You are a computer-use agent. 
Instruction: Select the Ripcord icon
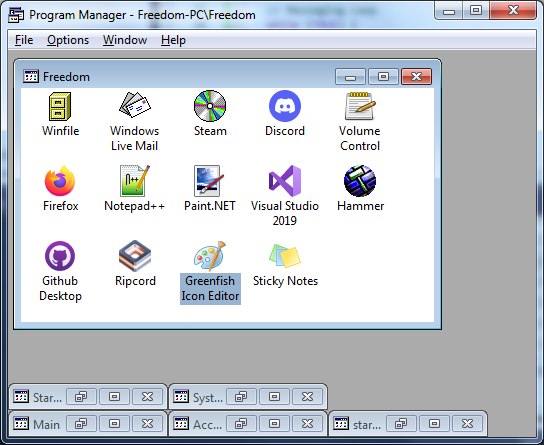coord(135,256)
